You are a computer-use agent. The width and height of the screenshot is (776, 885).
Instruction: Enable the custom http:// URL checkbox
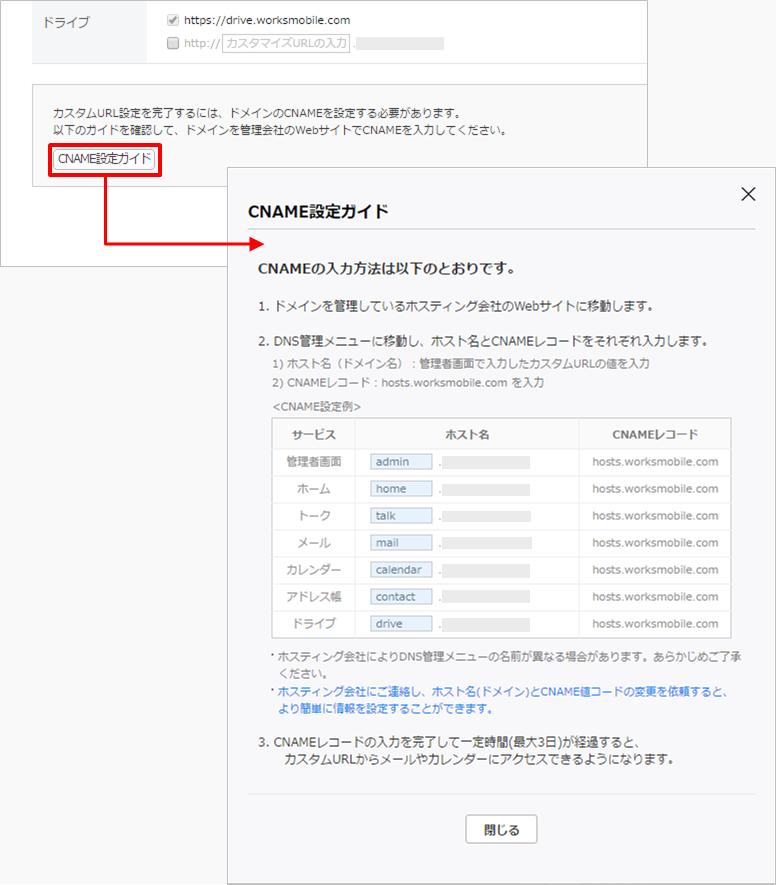[173, 43]
